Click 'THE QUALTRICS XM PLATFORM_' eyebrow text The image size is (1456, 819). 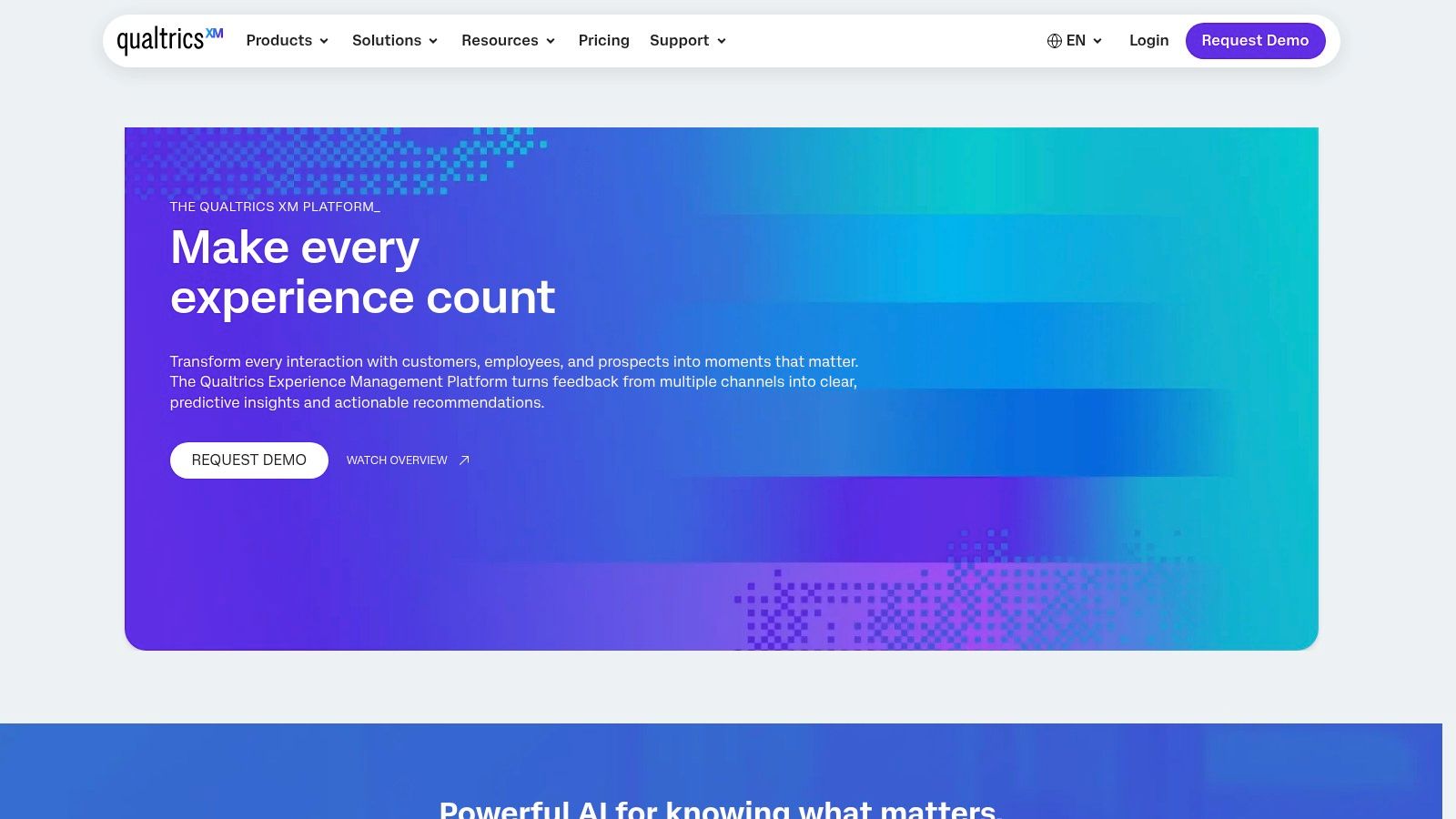pos(275,207)
